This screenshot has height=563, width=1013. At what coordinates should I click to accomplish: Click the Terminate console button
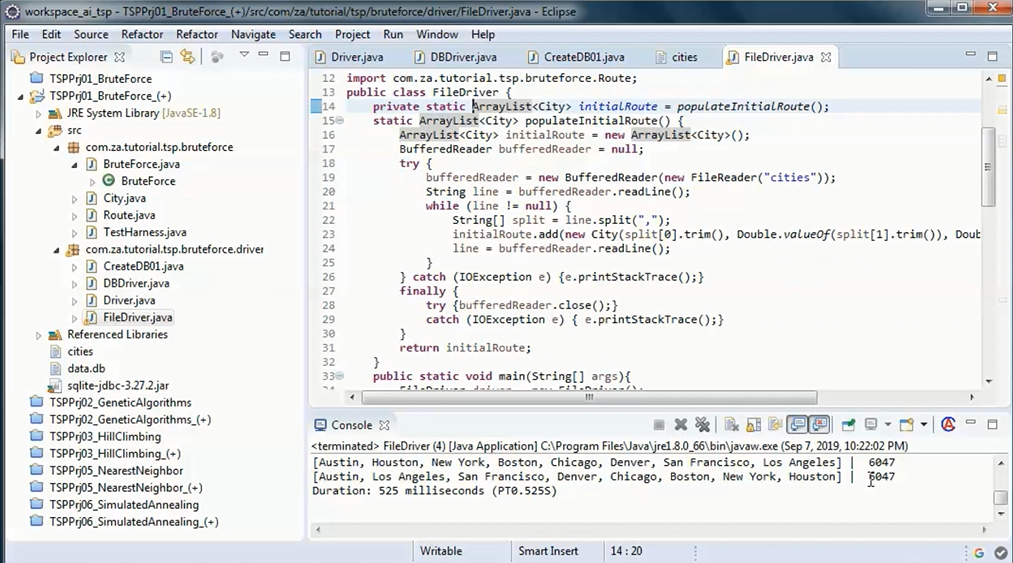[x=659, y=425]
